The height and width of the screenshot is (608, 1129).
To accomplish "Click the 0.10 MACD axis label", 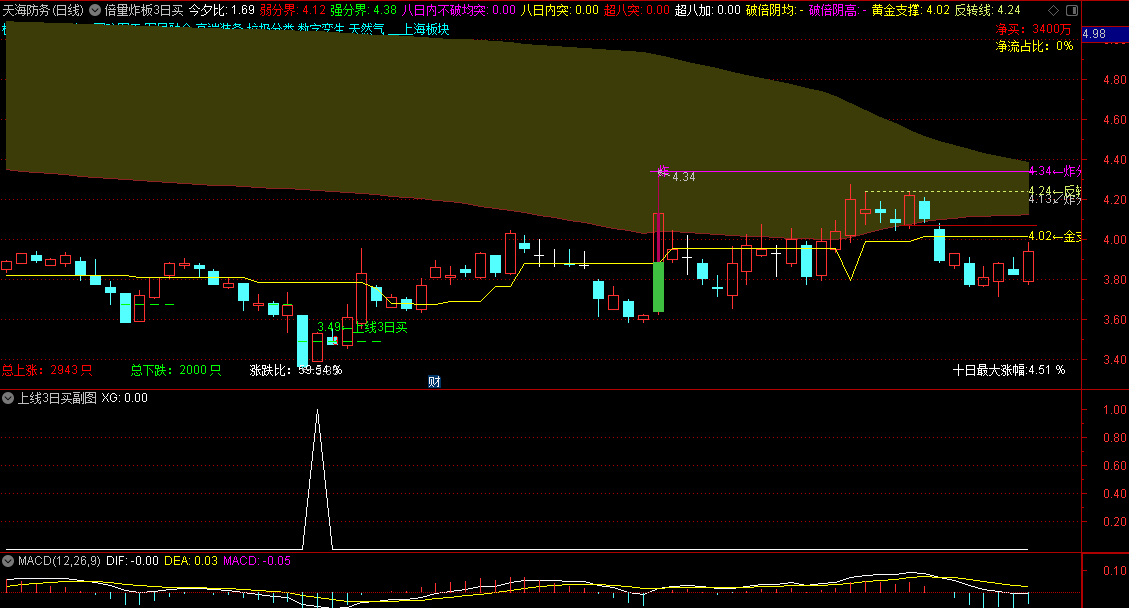I will click(1115, 571).
